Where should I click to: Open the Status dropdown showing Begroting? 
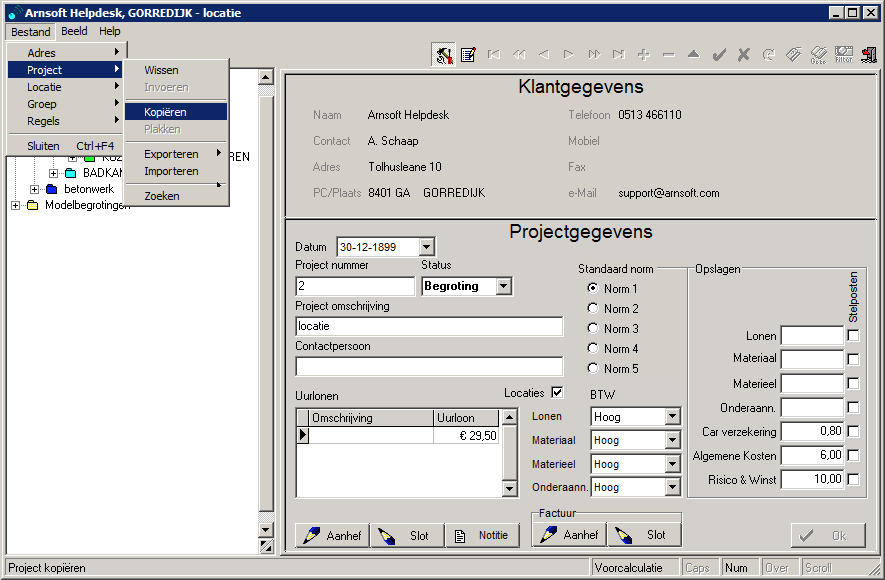pos(503,287)
